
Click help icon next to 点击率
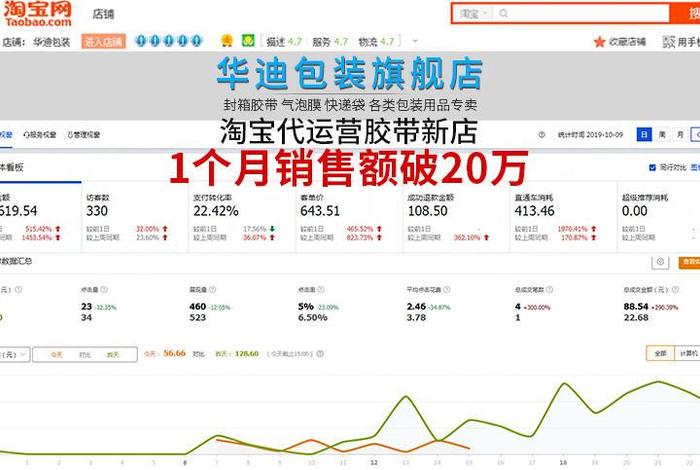pos(321,290)
